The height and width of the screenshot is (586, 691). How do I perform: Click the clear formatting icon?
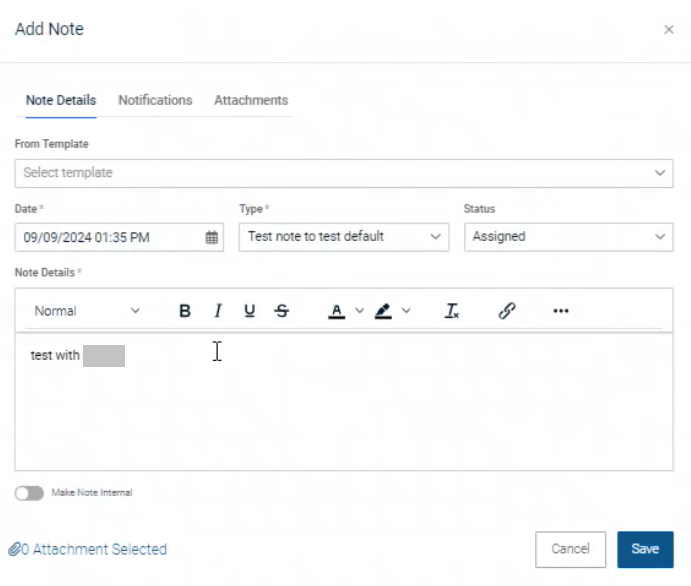[x=452, y=311]
